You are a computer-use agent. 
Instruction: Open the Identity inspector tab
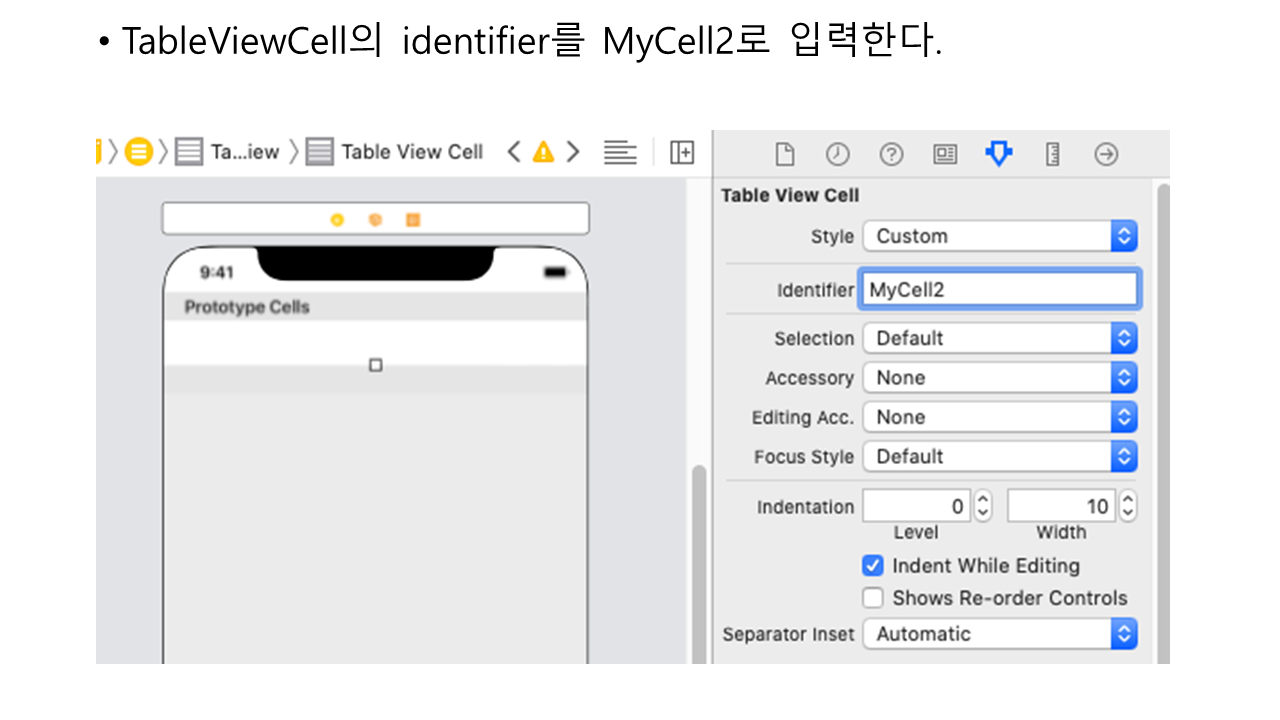945,154
